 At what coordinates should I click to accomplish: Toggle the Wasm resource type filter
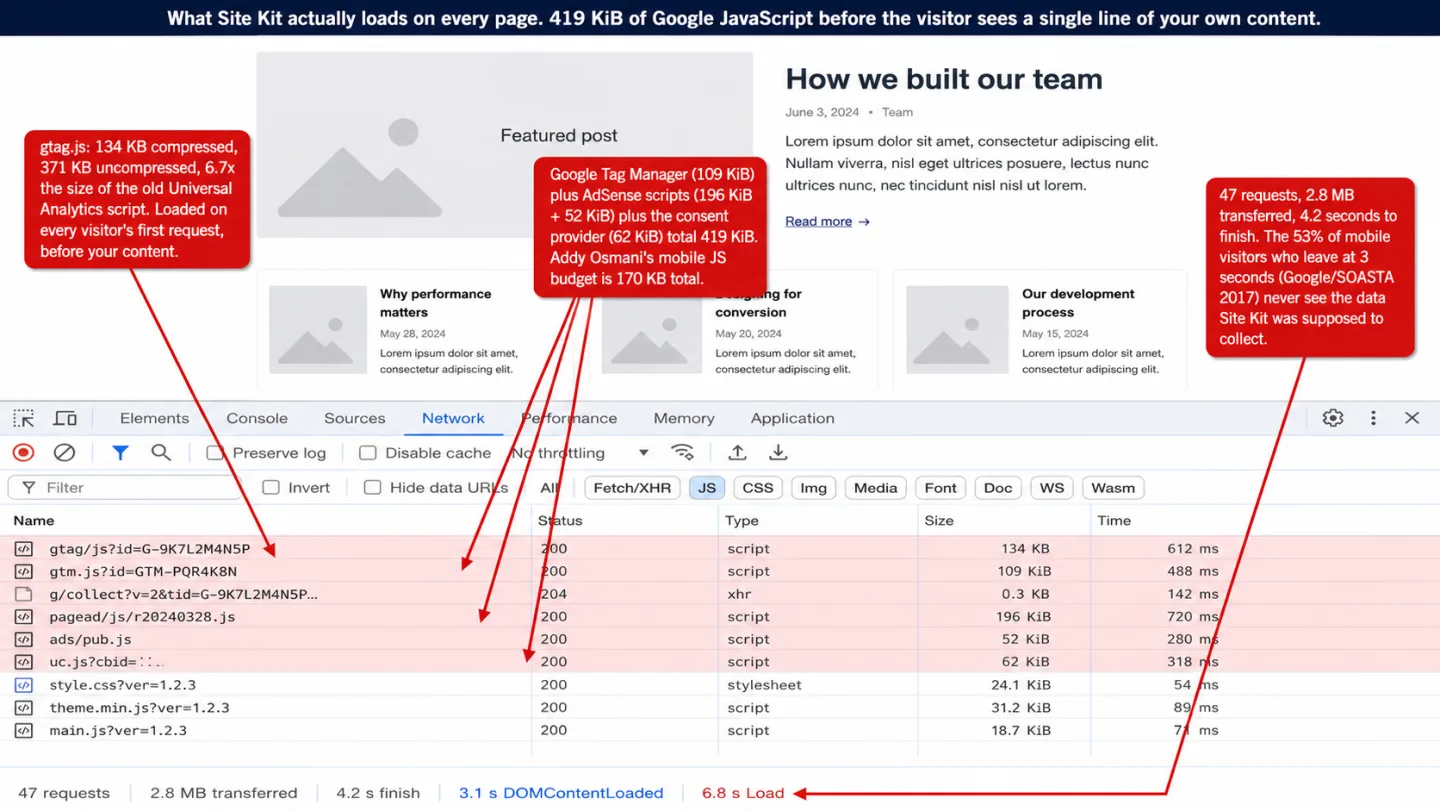(x=1113, y=488)
